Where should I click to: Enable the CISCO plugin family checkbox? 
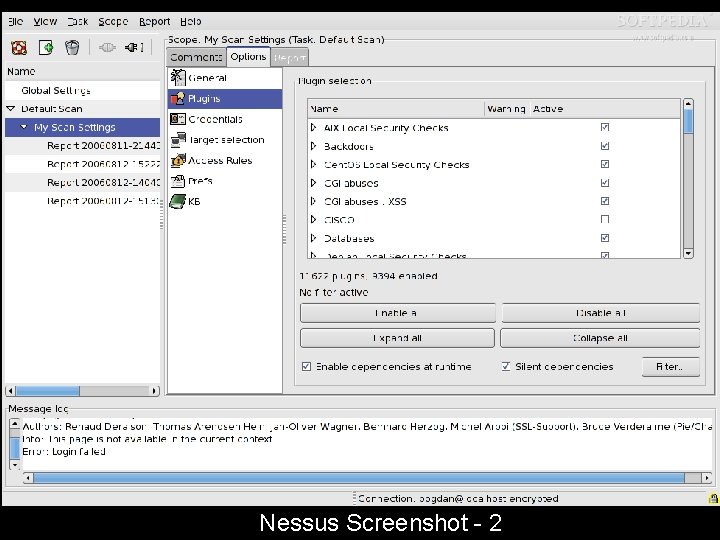point(605,219)
